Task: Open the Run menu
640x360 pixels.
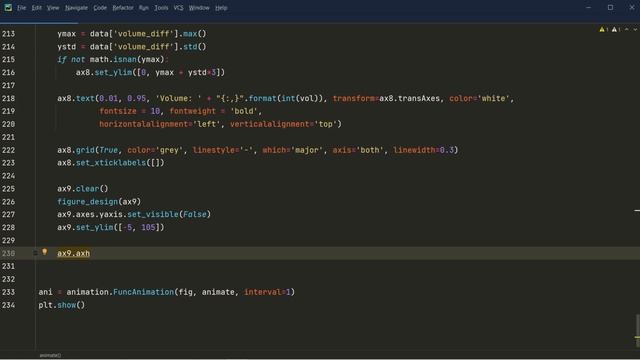Action: tap(144, 8)
